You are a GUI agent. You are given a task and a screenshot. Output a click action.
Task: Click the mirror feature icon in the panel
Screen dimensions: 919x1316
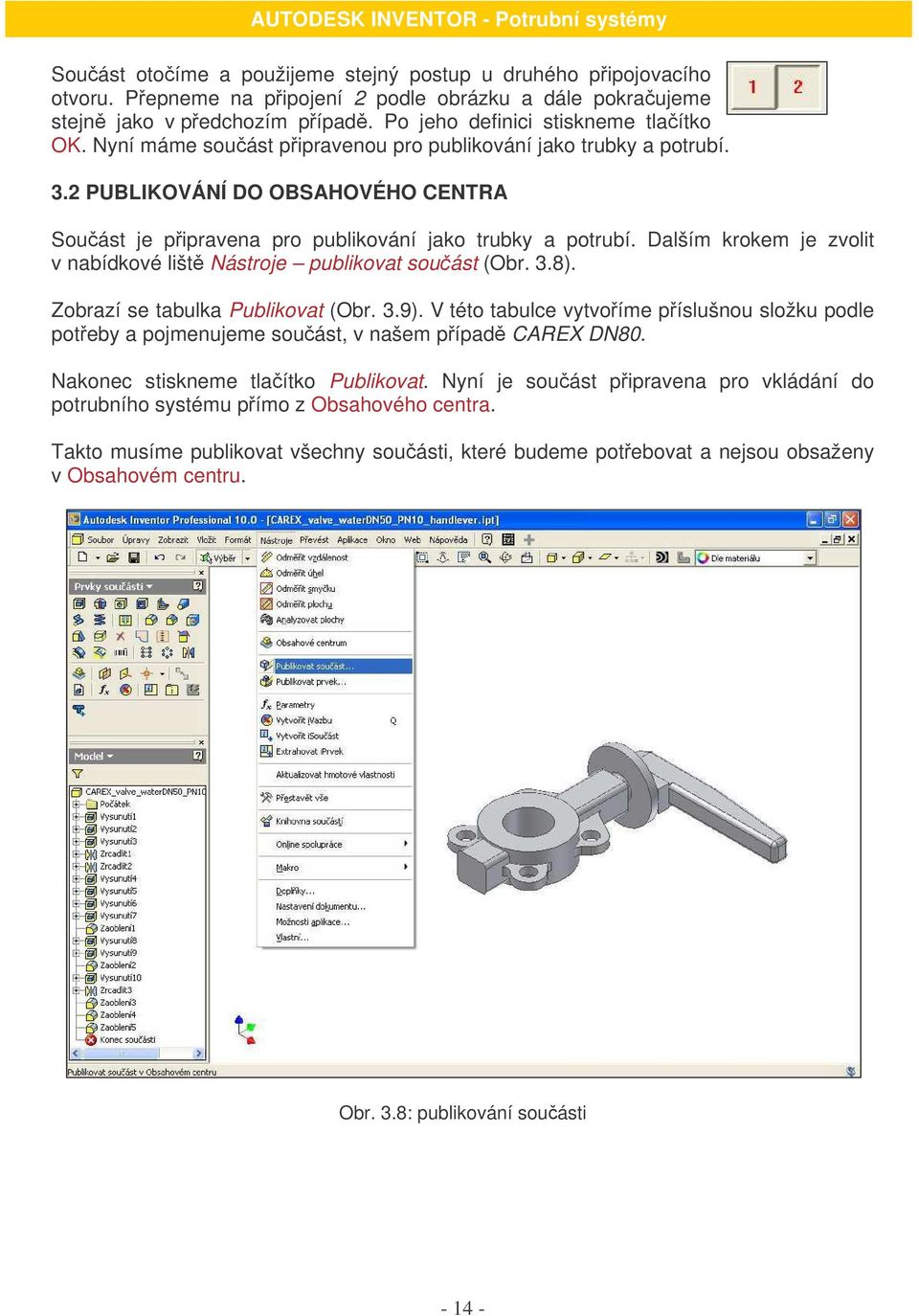tap(188, 652)
